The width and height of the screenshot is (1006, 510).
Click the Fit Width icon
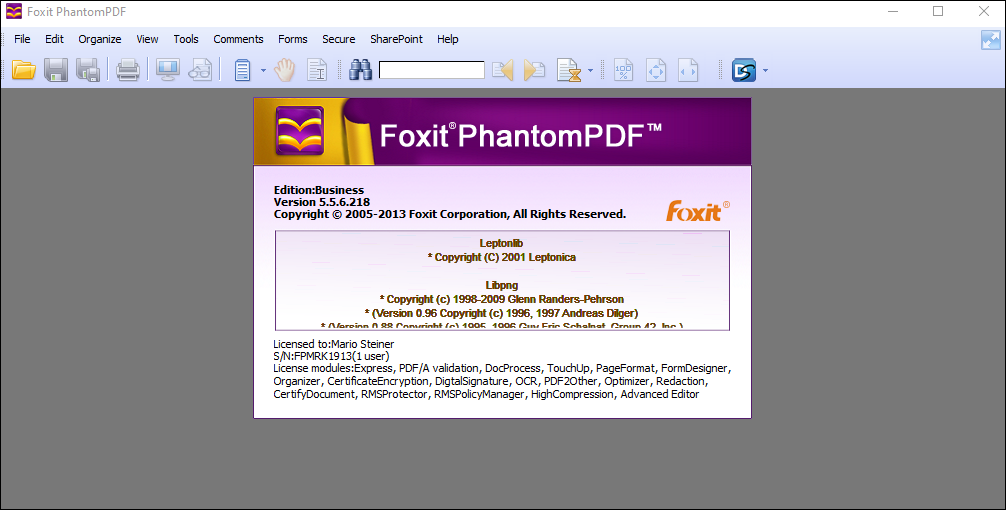tap(687, 70)
